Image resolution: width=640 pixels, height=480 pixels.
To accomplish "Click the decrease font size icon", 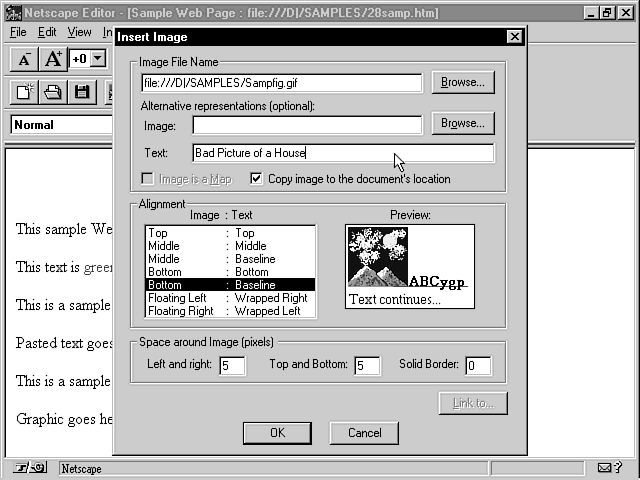I will point(25,59).
